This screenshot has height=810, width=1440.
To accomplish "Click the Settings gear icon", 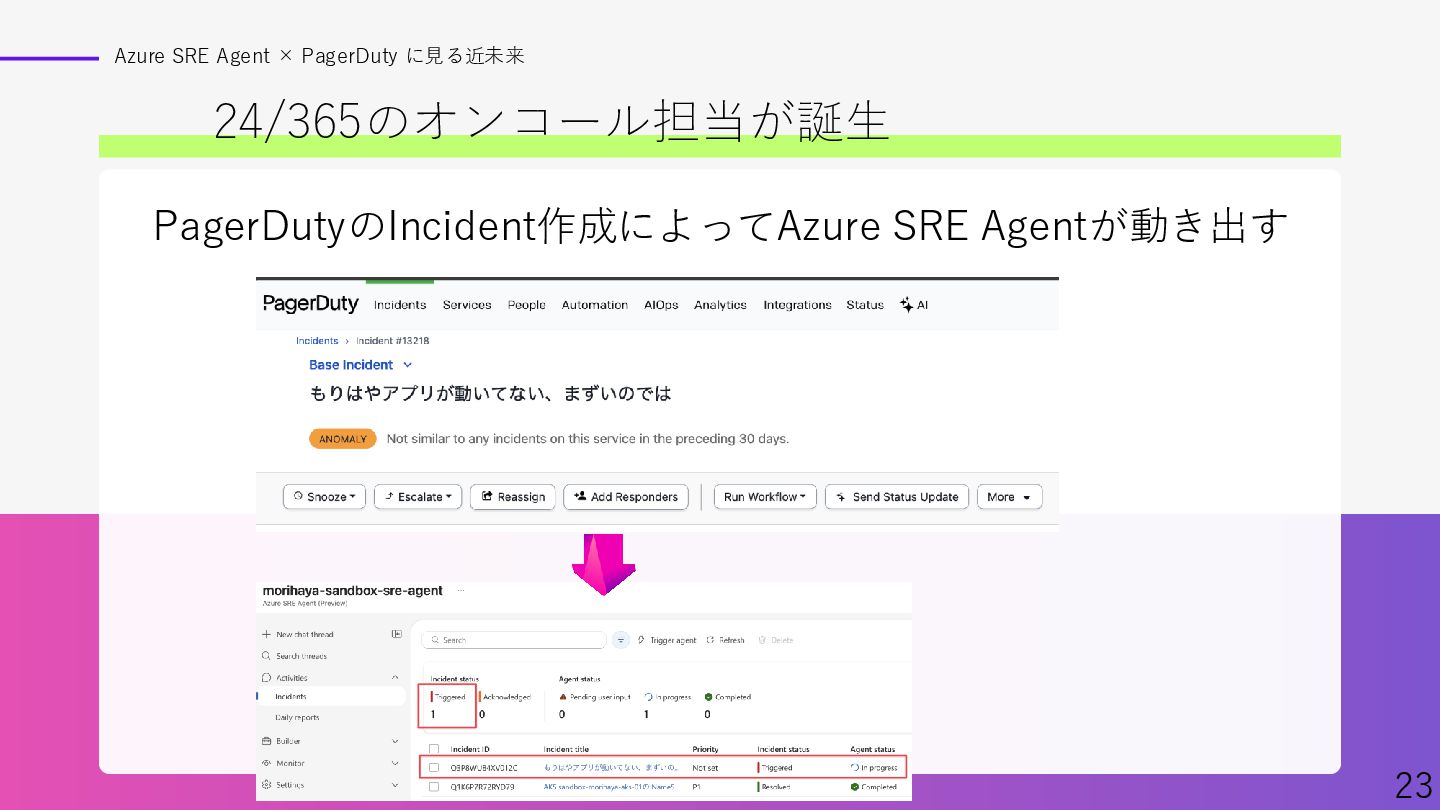I will pos(266,785).
